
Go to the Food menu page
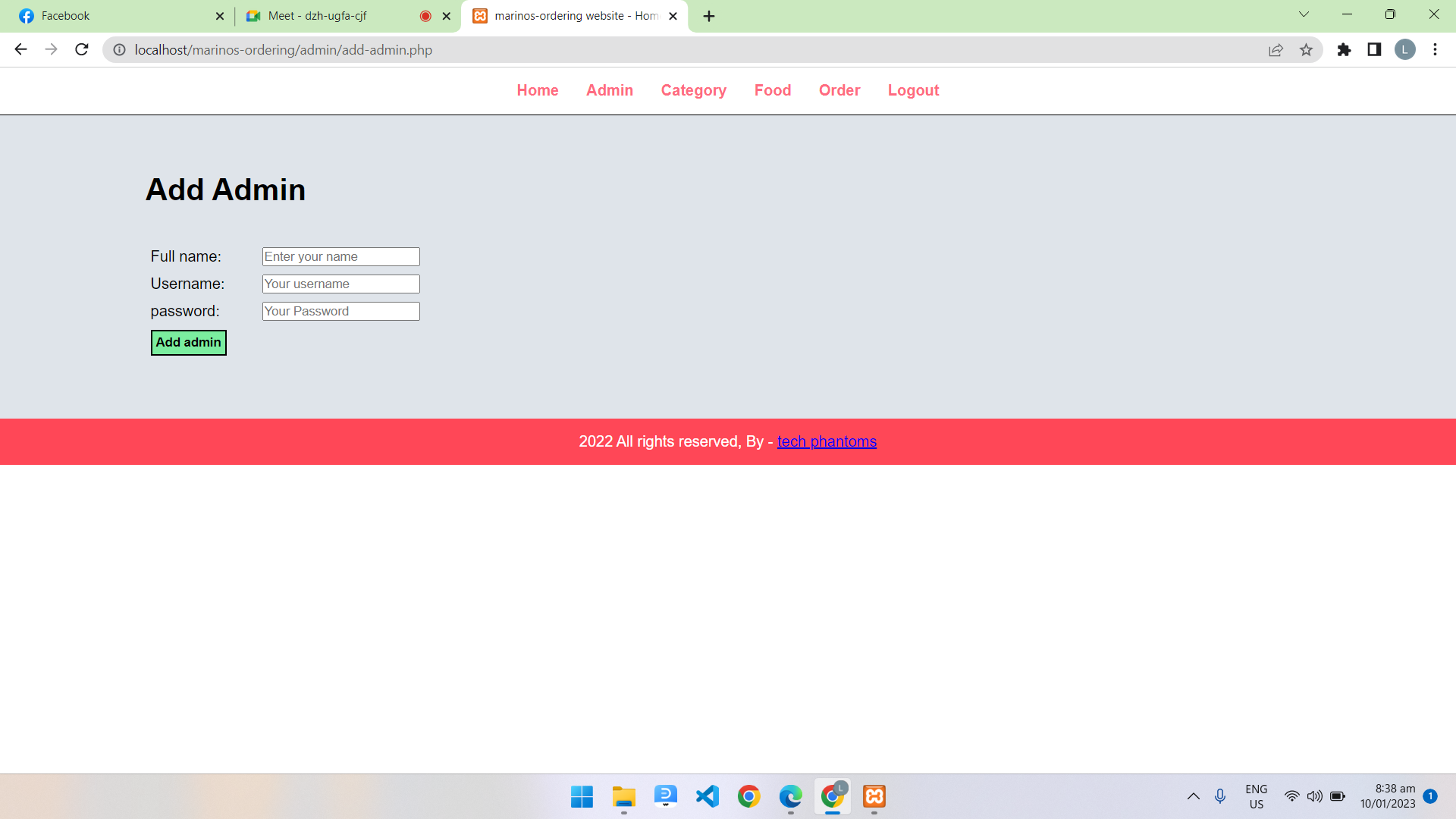click(x=772, y=90)
